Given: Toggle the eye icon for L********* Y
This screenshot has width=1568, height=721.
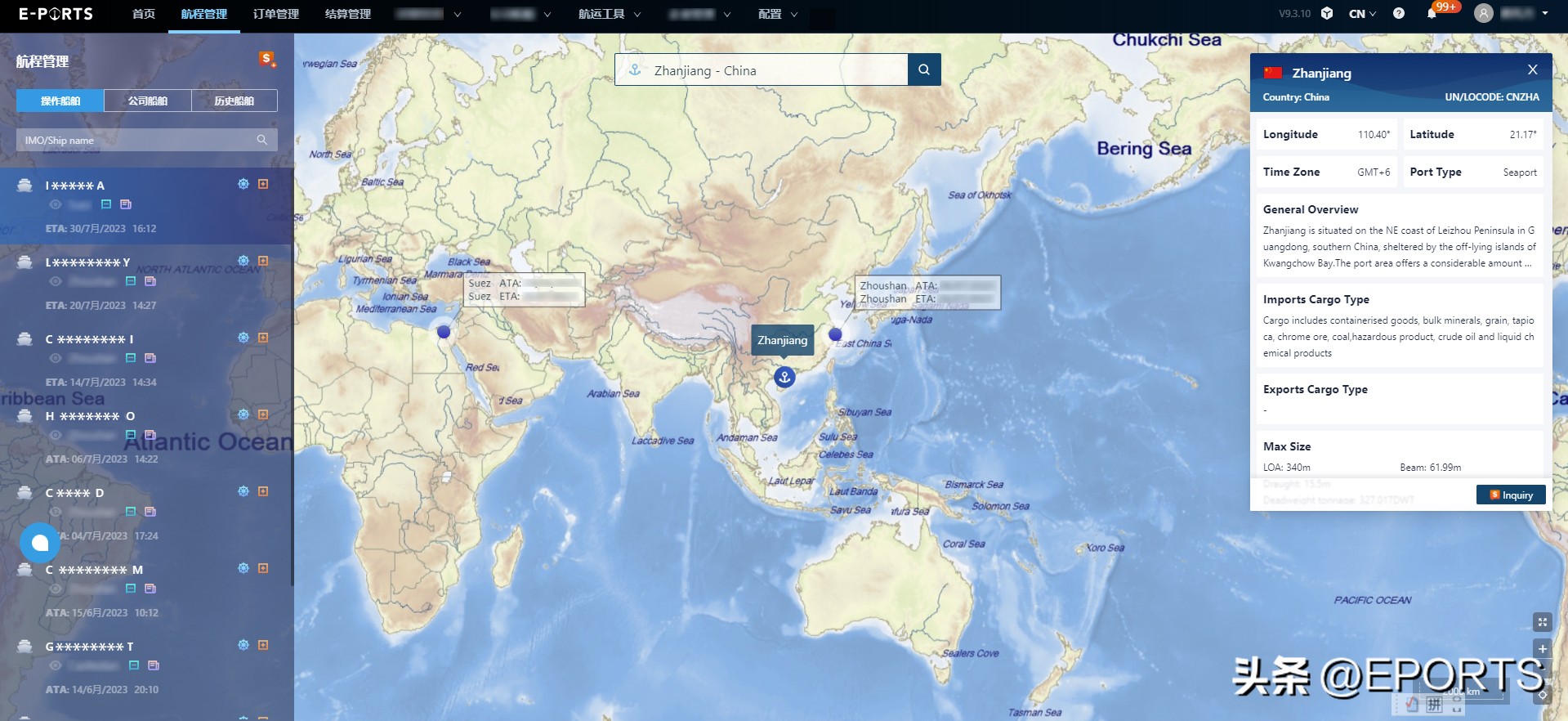Looking at the screenshot, I should 56,281.
